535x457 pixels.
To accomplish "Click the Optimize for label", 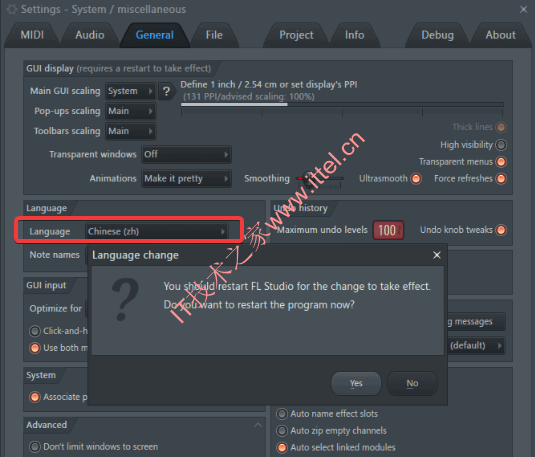I will (56, 309).
